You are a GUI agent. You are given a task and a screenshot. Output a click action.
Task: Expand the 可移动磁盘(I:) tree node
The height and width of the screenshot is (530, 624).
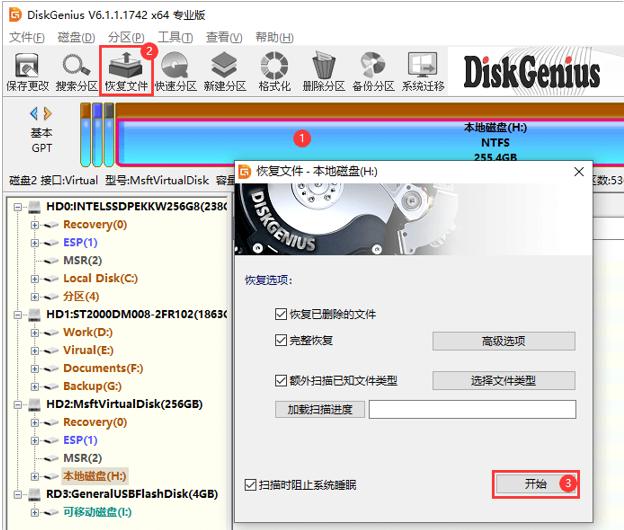pyautogui.click(x=35, y=512)
